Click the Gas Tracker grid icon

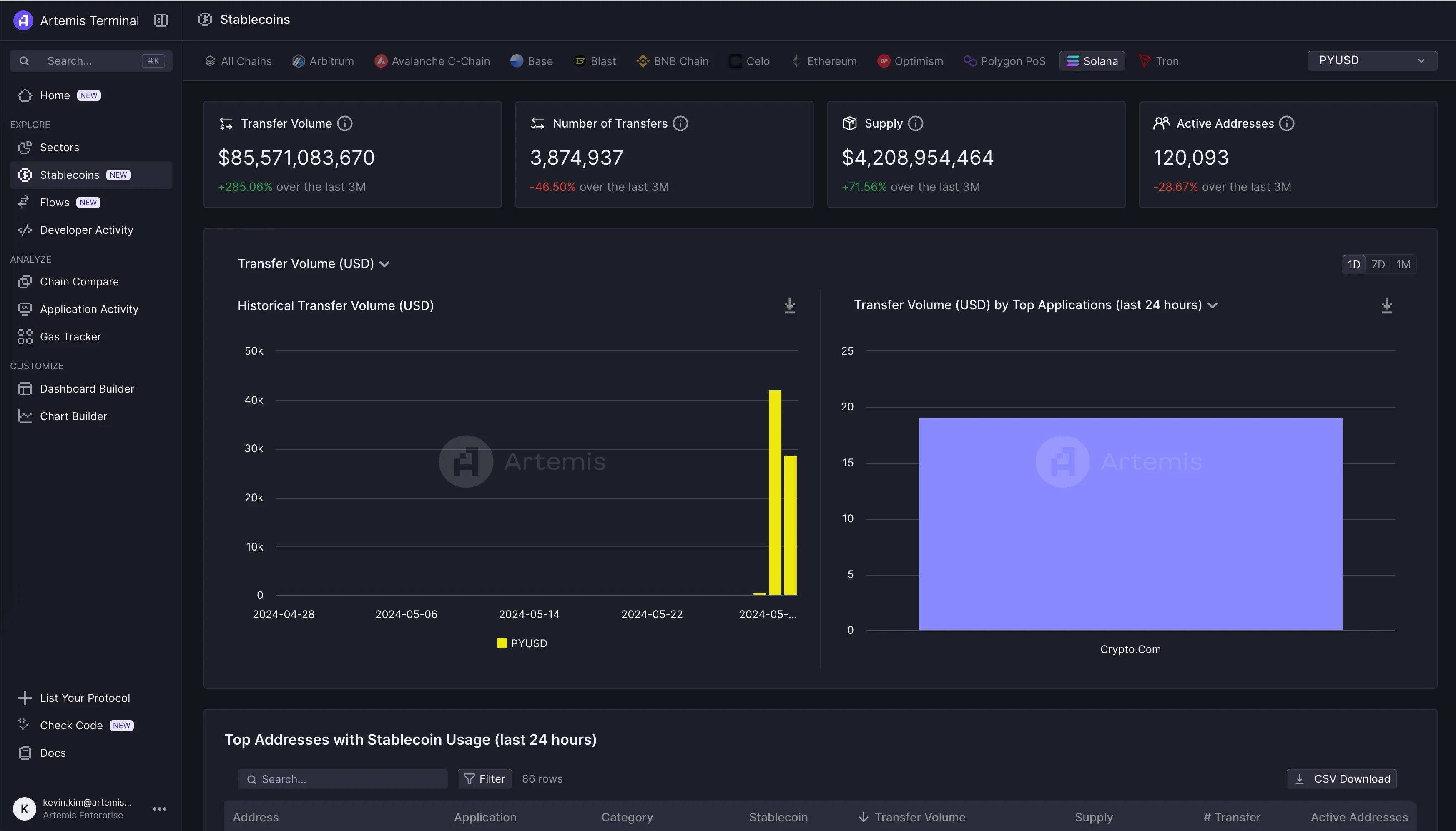pyautogui.click(x=25, y=337)
